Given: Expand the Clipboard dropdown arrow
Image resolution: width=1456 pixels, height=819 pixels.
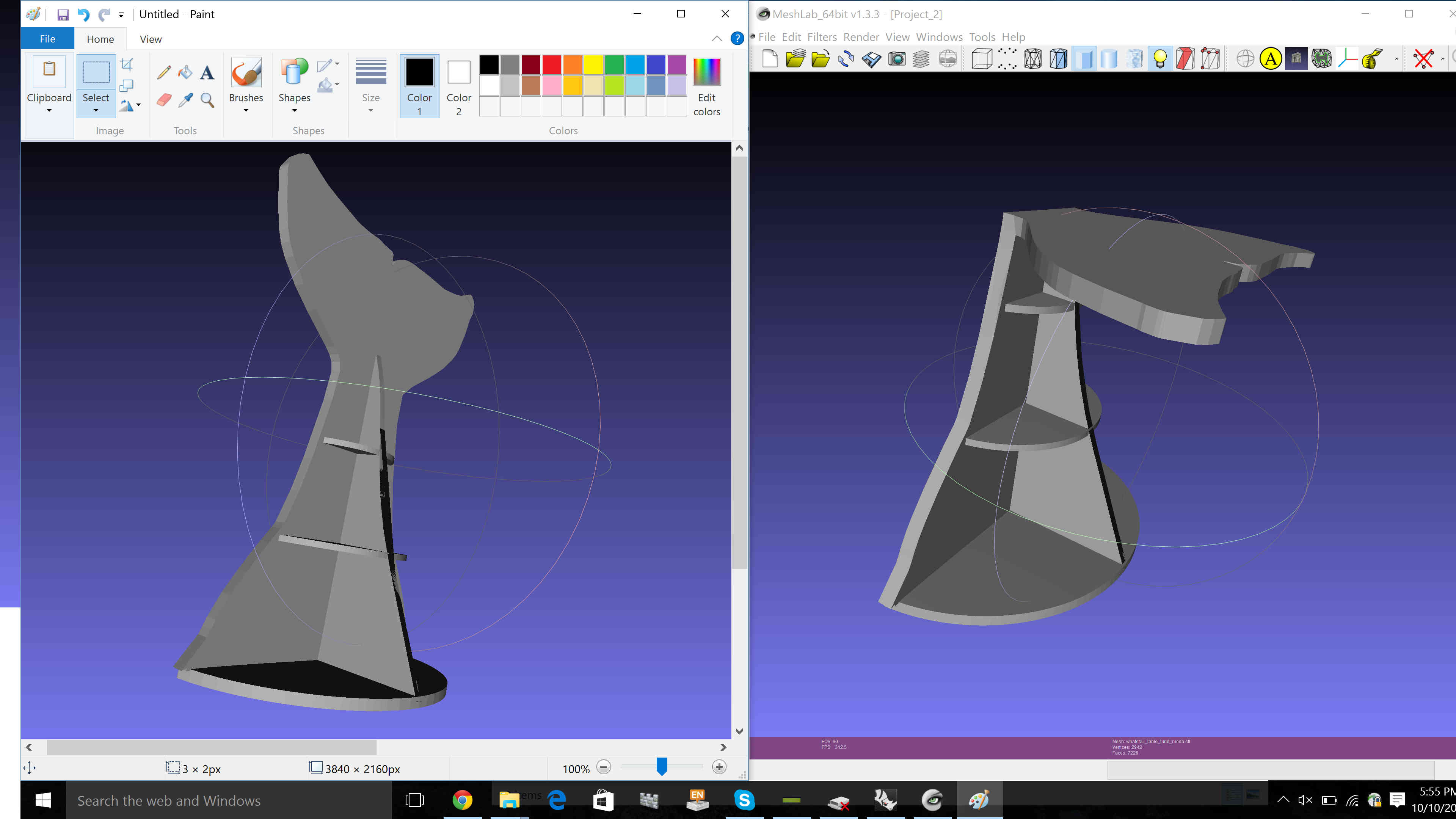Looking at the screenshot, I should (x=49, y=111).
